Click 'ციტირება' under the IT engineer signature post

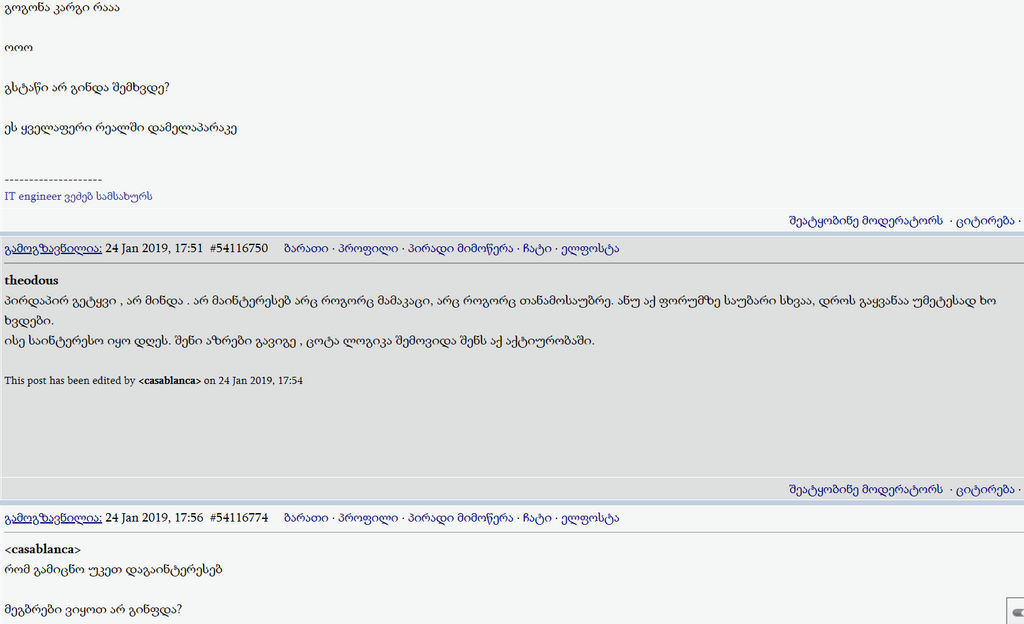click(985, 221)
